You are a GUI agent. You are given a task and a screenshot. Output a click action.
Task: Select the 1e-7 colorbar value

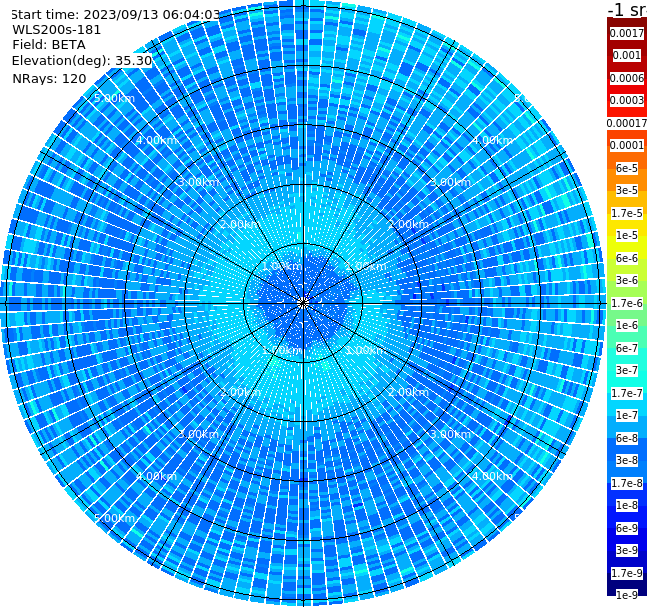[627, 415]
